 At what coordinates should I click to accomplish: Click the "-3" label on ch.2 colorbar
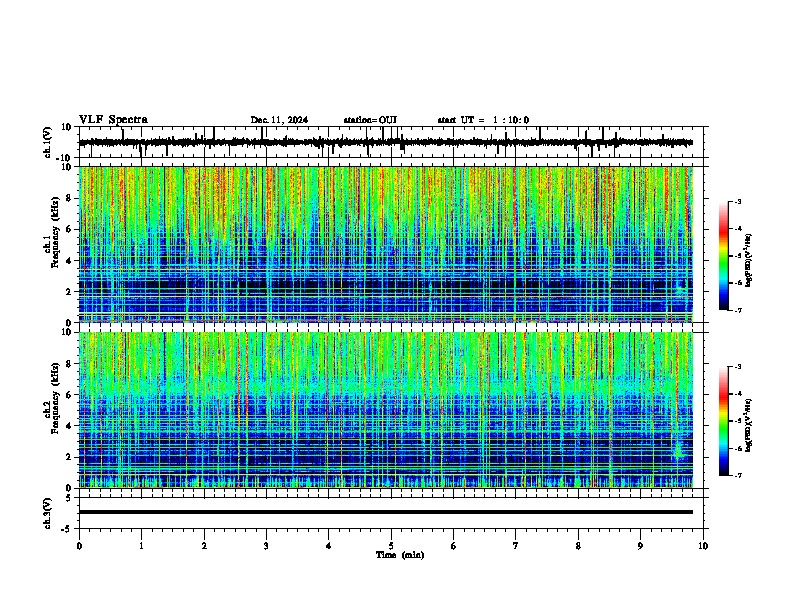pyautogui.click(x=738, y=367)
